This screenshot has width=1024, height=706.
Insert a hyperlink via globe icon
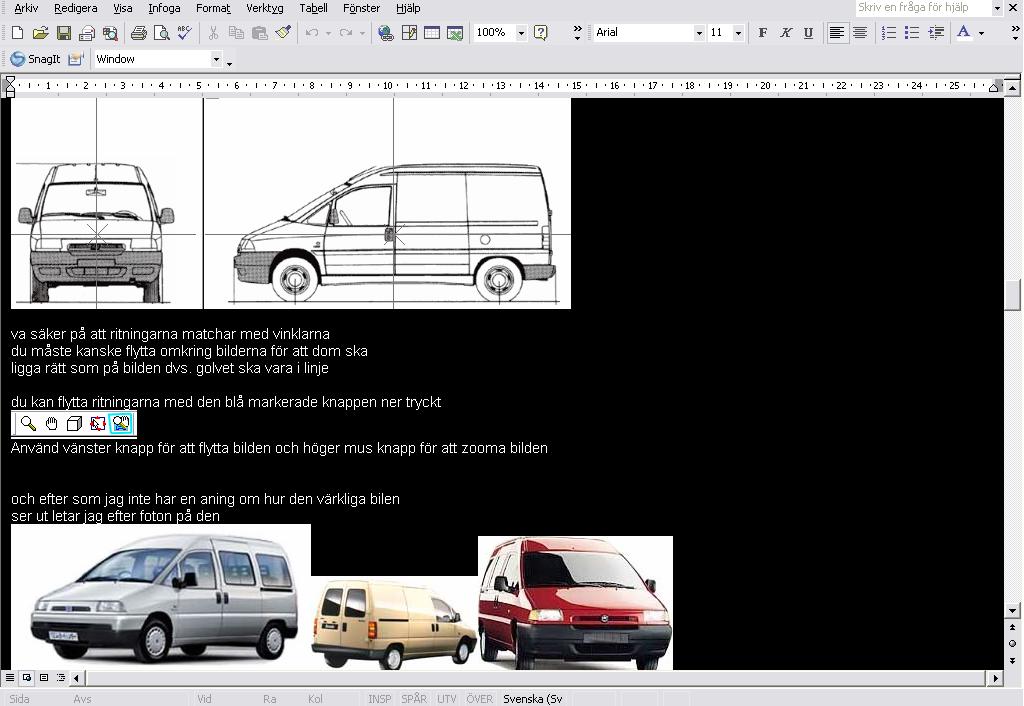(386, 33)
